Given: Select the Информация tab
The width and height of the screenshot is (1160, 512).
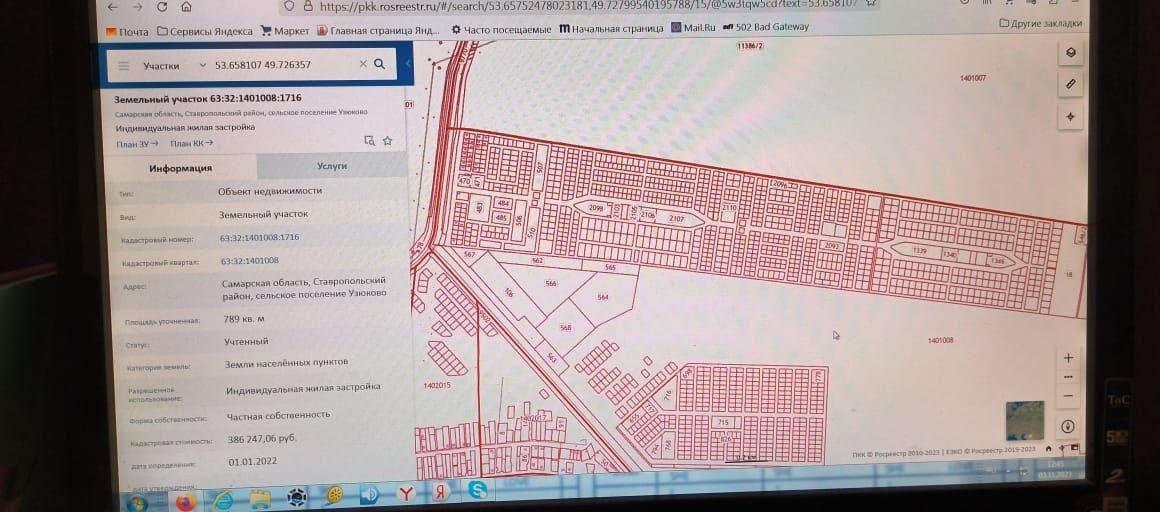Looking at the screenshot, I should [x=180, y=168].
